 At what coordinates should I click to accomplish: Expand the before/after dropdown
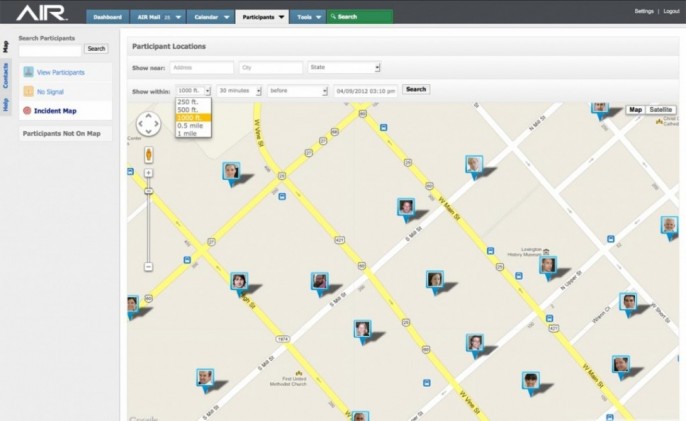tap(297, 90)
